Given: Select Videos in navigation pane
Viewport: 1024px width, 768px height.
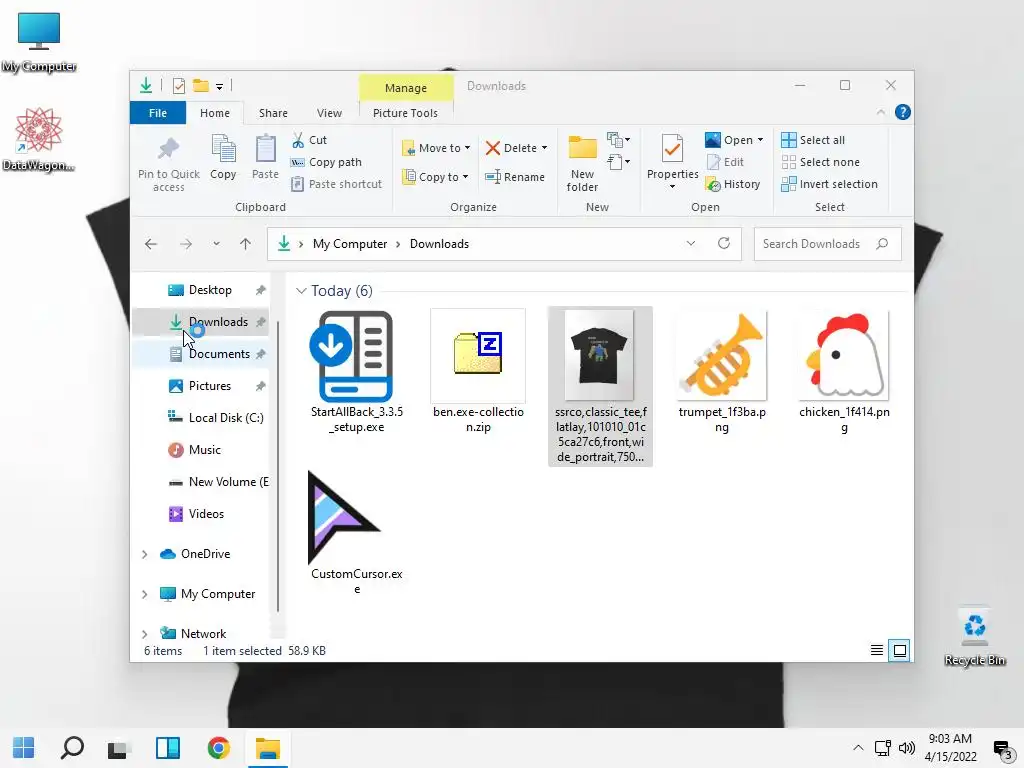Looking at the screenshot, I should pos(196,514).
